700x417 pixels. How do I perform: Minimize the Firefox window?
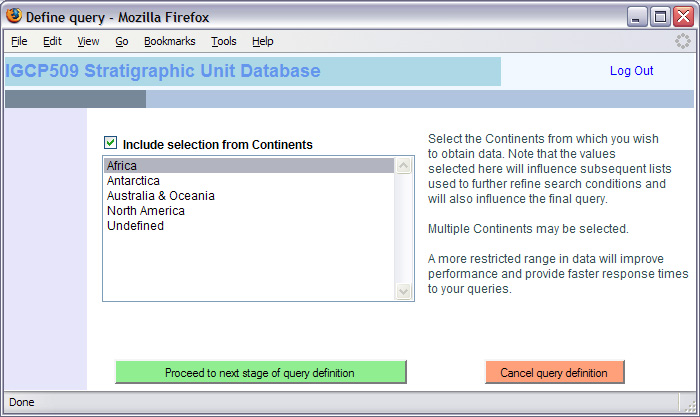coord(637,17)
